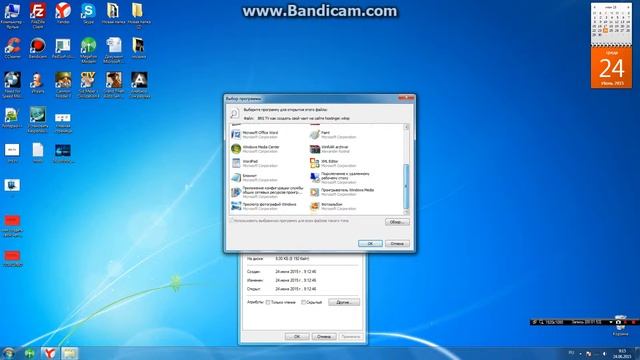Open the Bandicam overlay dropdown arrow
Image resolution: width=640 pixels, height=360 pixels.
(x=611, y=322)
